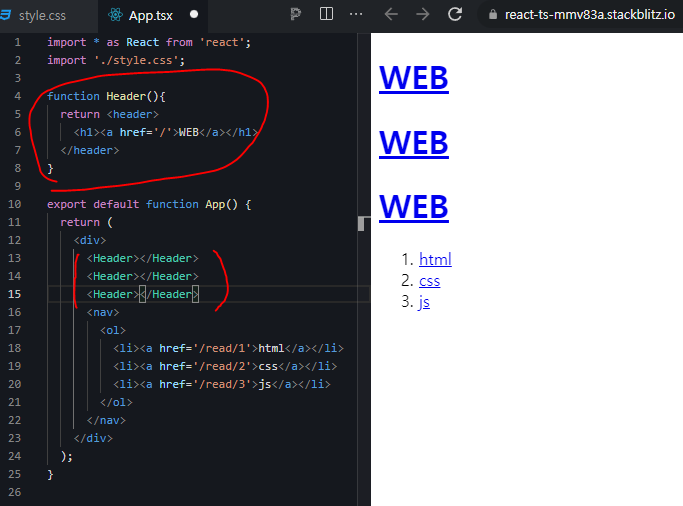Click line number 4 in gutter
683x506 pixels.
click(17, 96)
